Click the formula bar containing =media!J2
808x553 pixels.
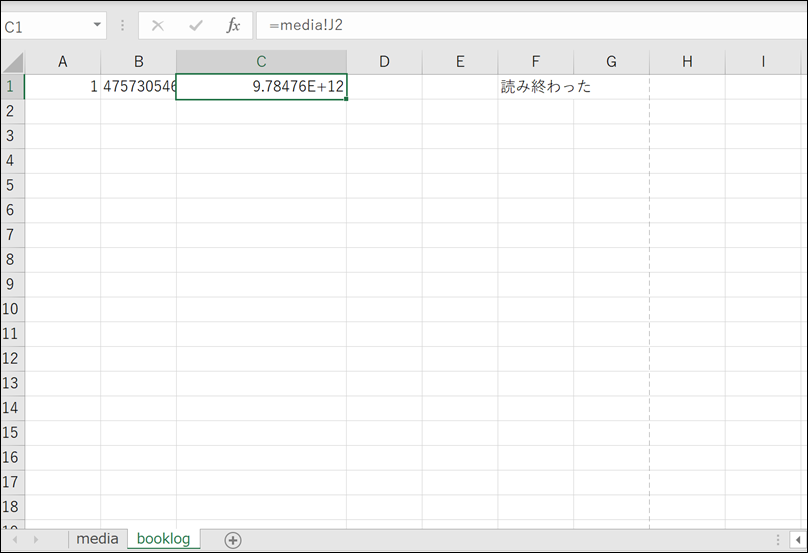pos(531,25)
